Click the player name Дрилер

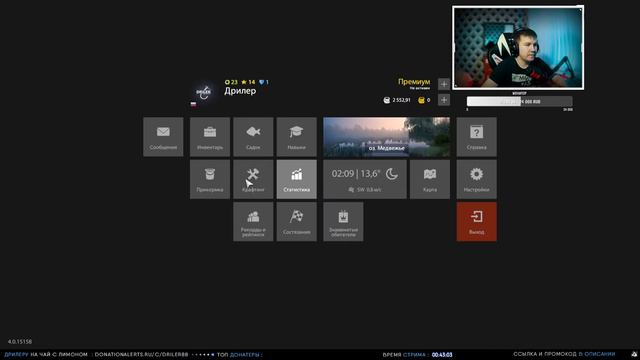(x=240, y=91)
